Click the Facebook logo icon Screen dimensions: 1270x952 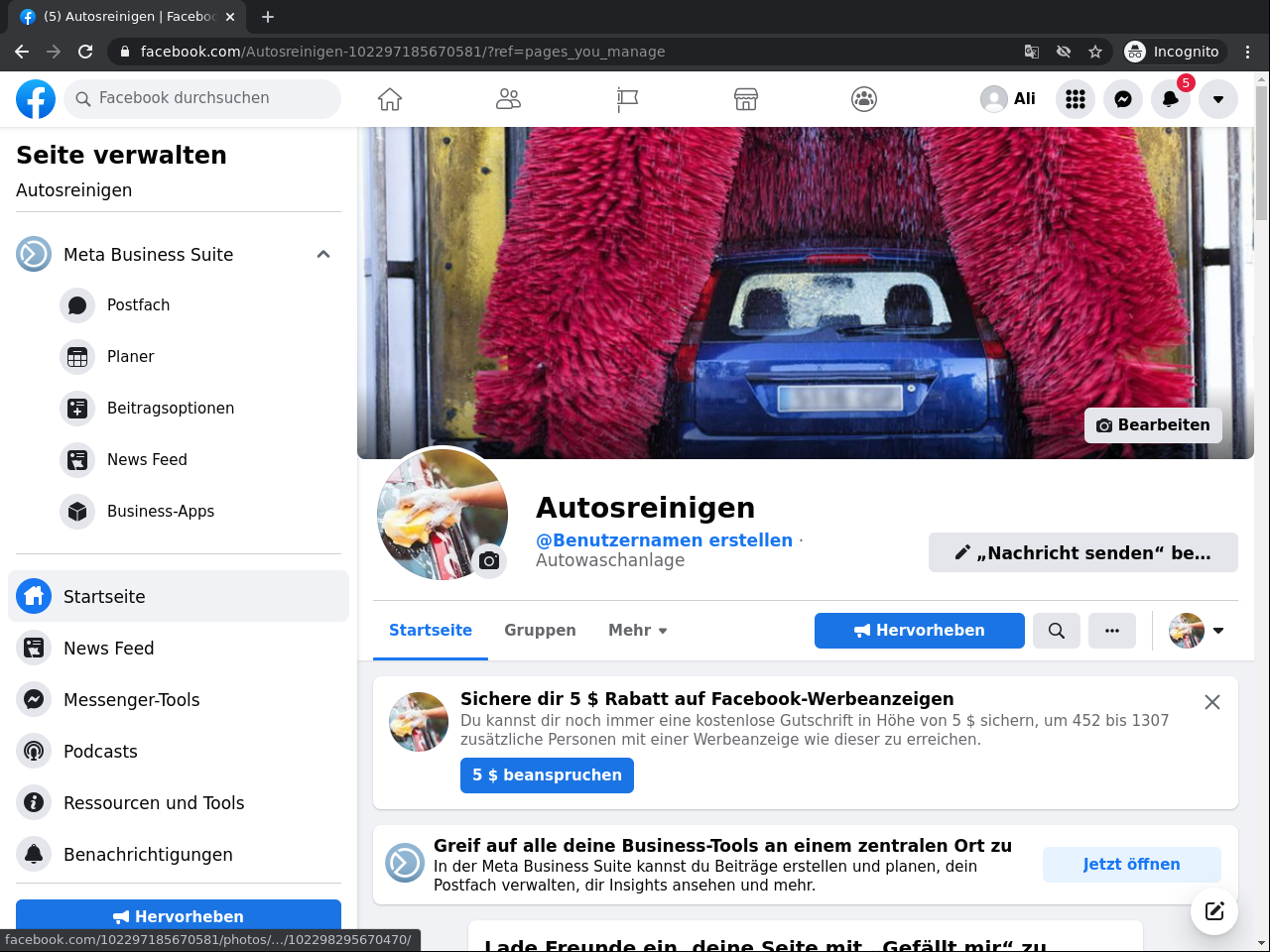click(x=36, y=99)
